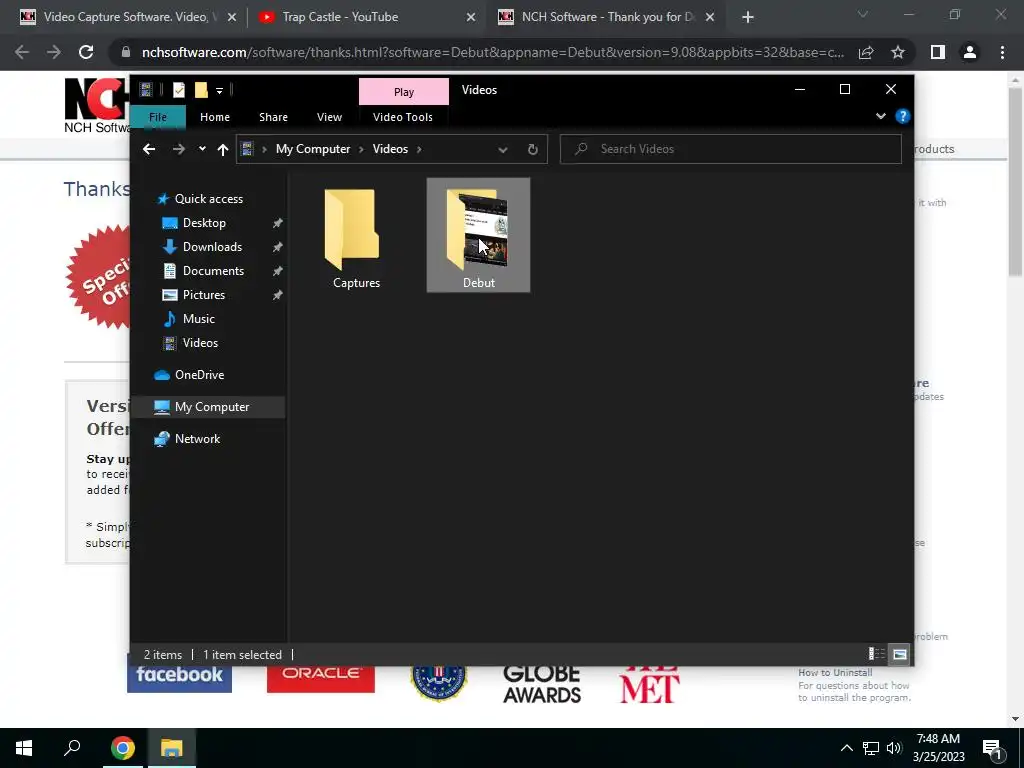Go back in File Explorer
This screenshot has height=768, width=1024.
(149, 150)
